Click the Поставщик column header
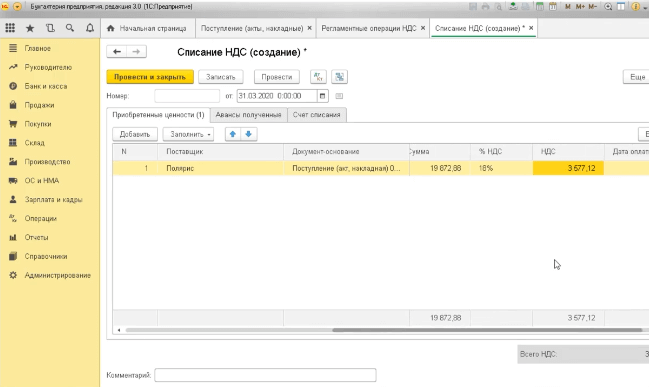The width and height of the screenshot is (649, 387). point(220,152)
